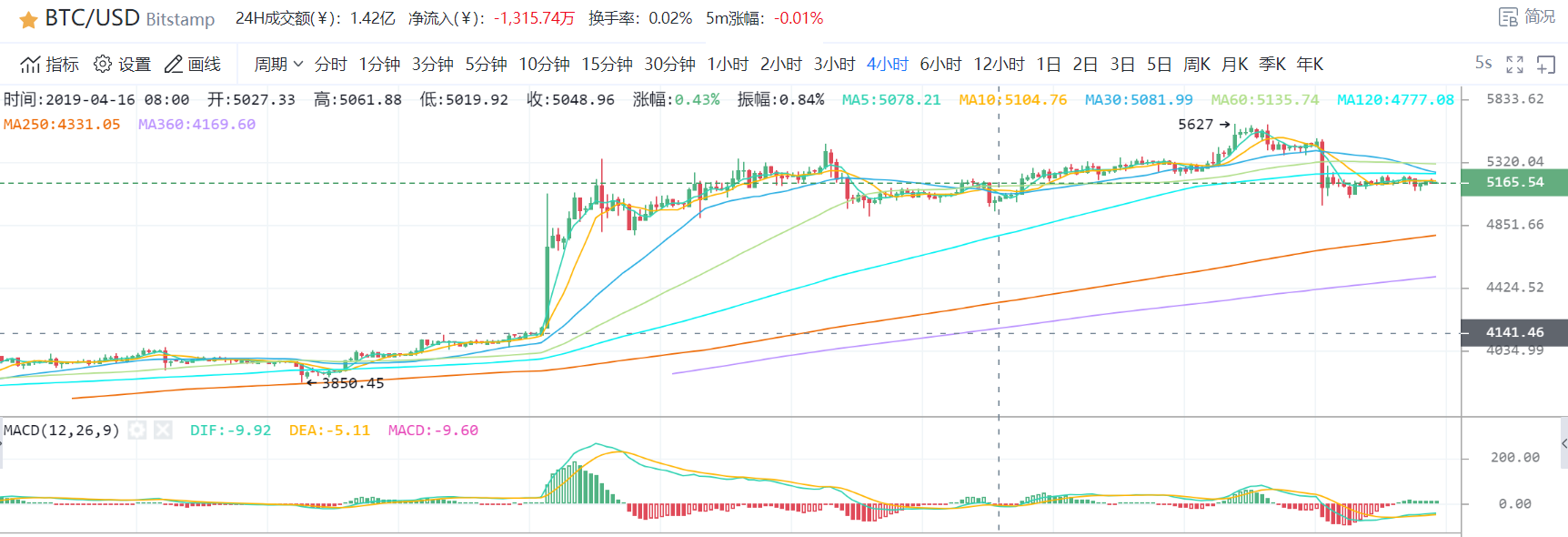1568x537 pixels.
Task: Toggle MA360 moving average line label
Action: pyautogui.click(x=196, y=125)
